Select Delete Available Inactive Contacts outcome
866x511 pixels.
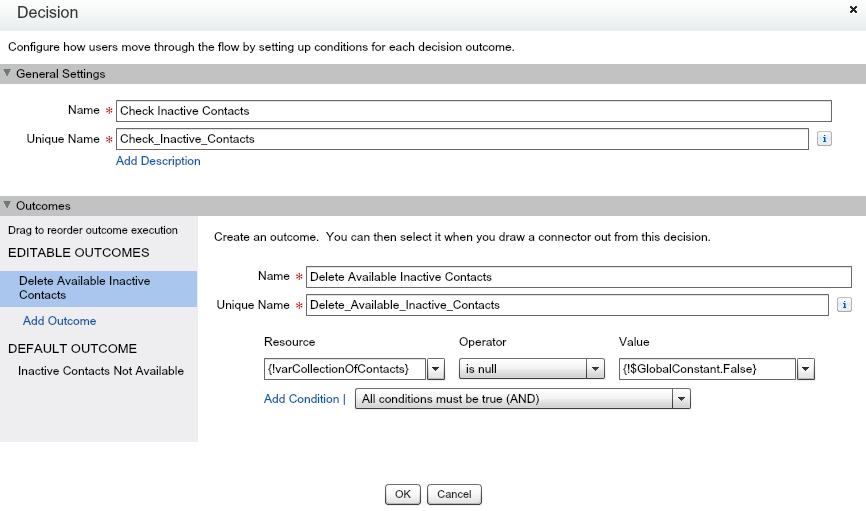tap(98, 288)
